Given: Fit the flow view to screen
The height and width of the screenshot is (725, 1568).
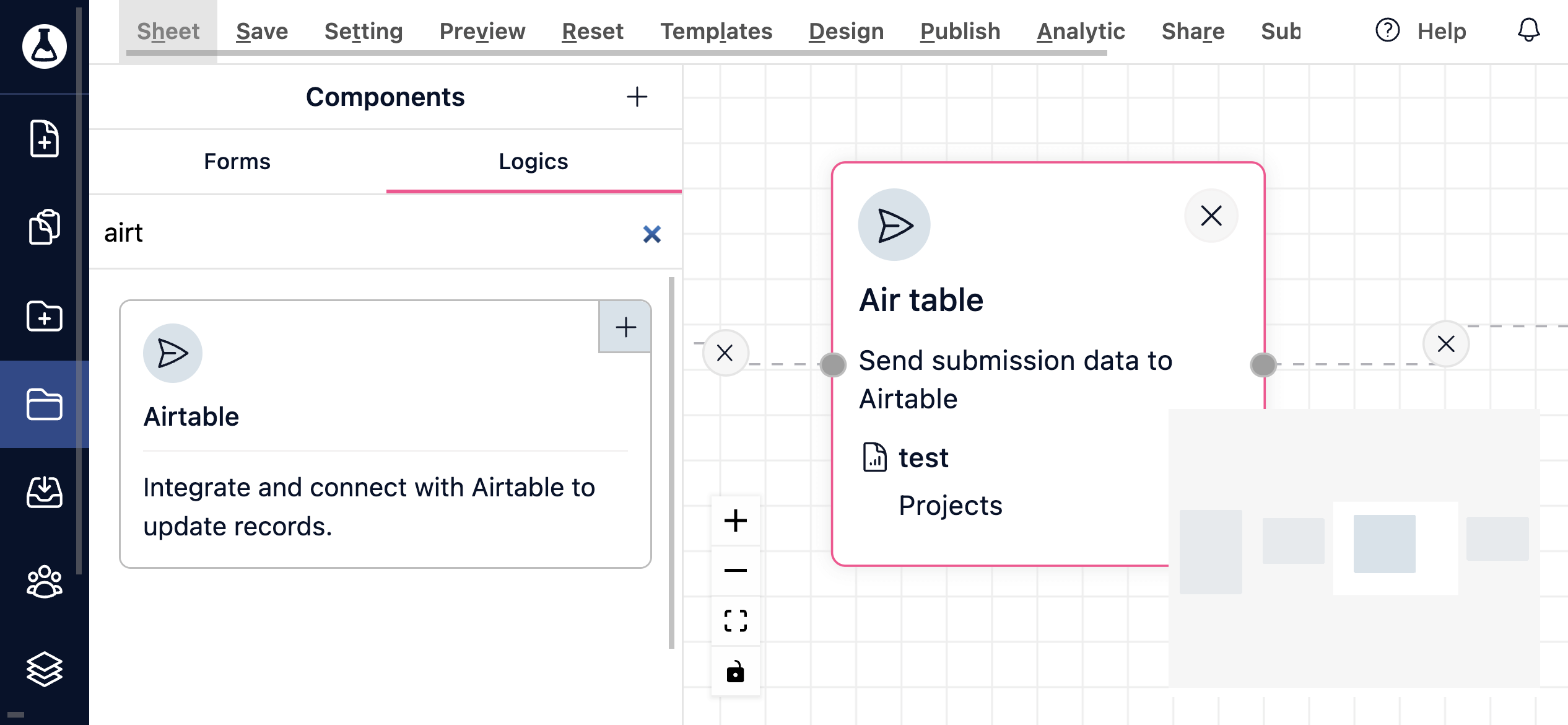Looking at the screenshot, I should point(736,621).
